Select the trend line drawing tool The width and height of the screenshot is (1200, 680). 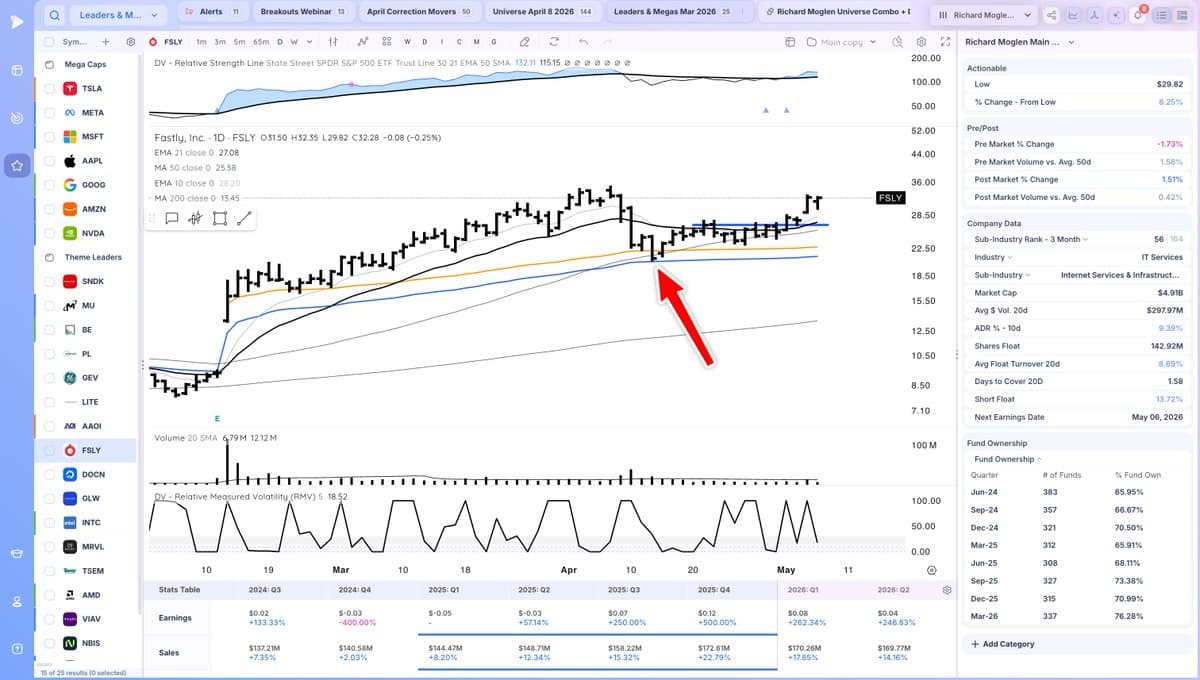[x=244, y=218]
